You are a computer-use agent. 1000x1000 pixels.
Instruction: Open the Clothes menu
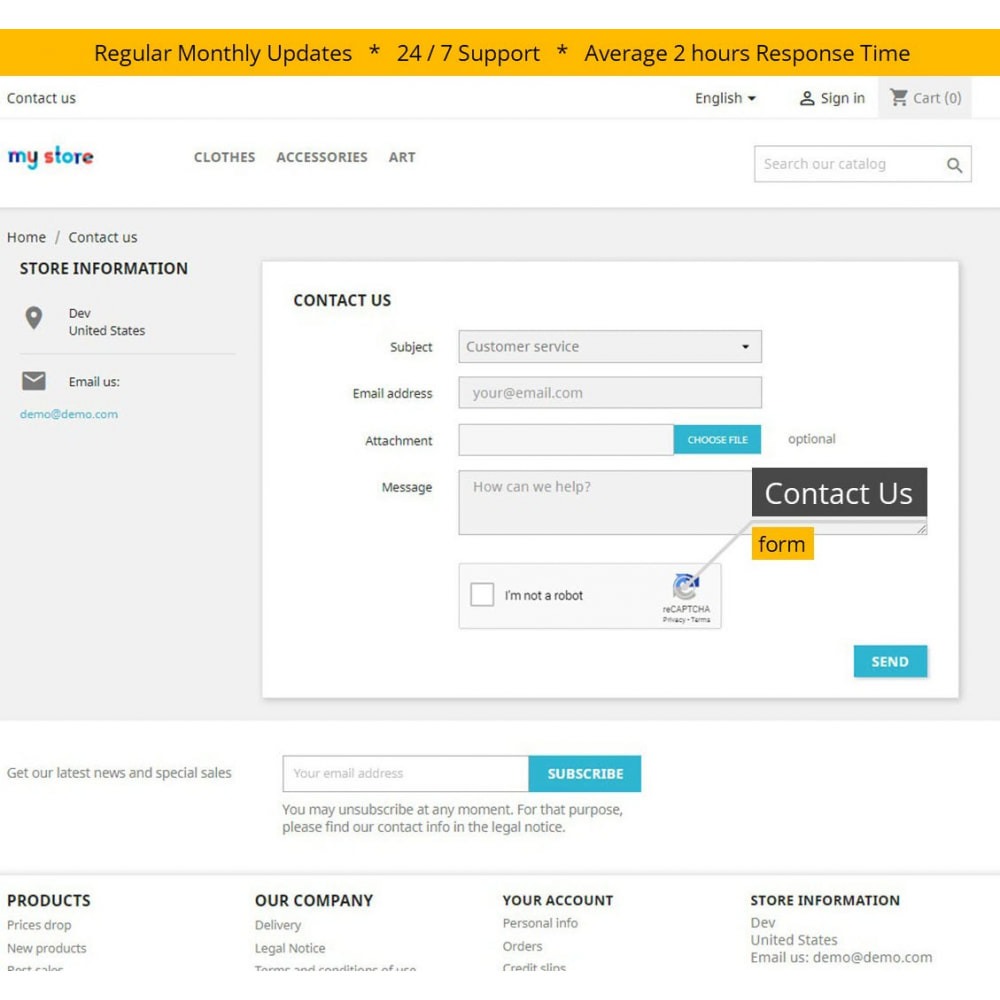pos(224,157)
